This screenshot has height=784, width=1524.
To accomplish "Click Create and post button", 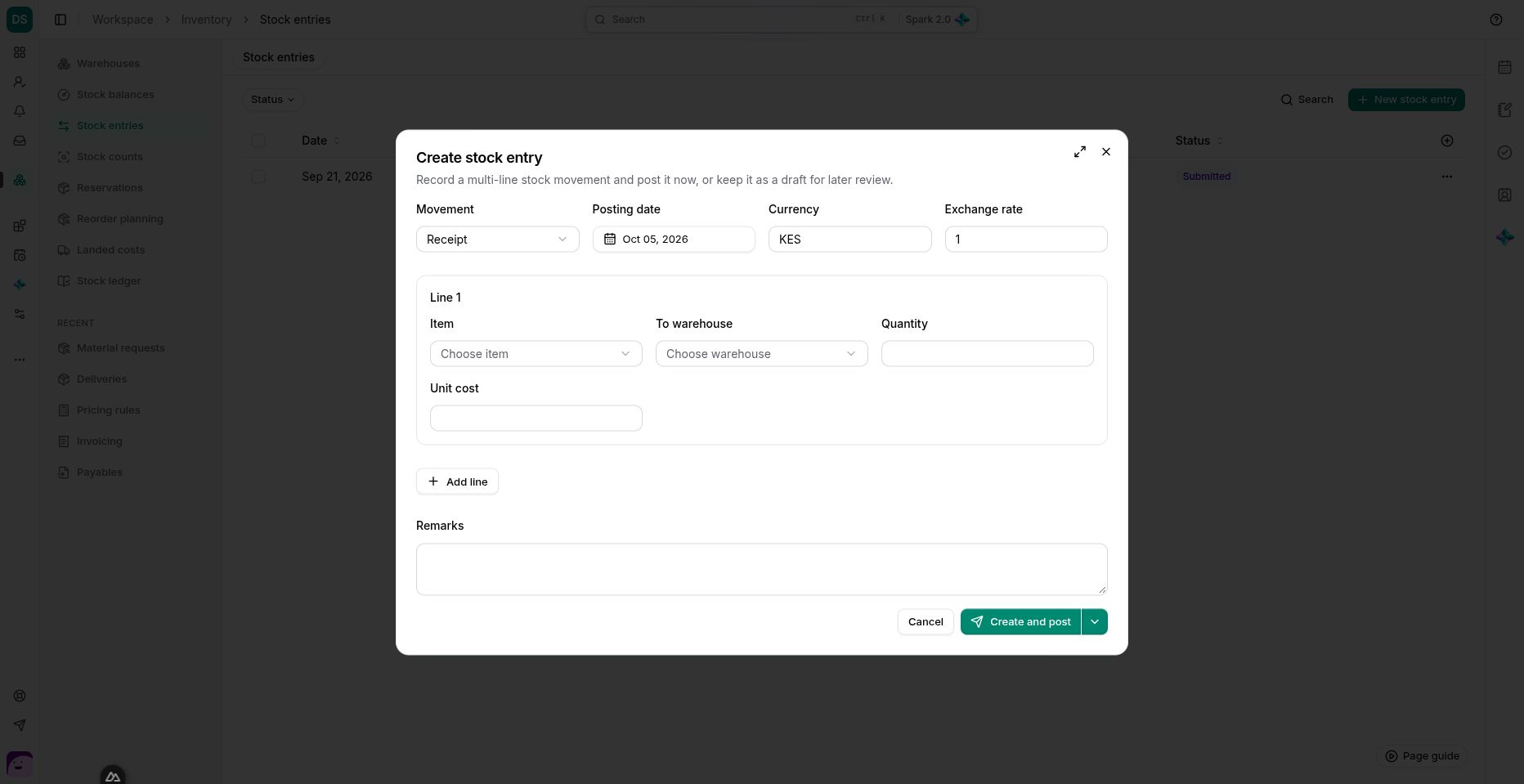I will [1020, 622].
